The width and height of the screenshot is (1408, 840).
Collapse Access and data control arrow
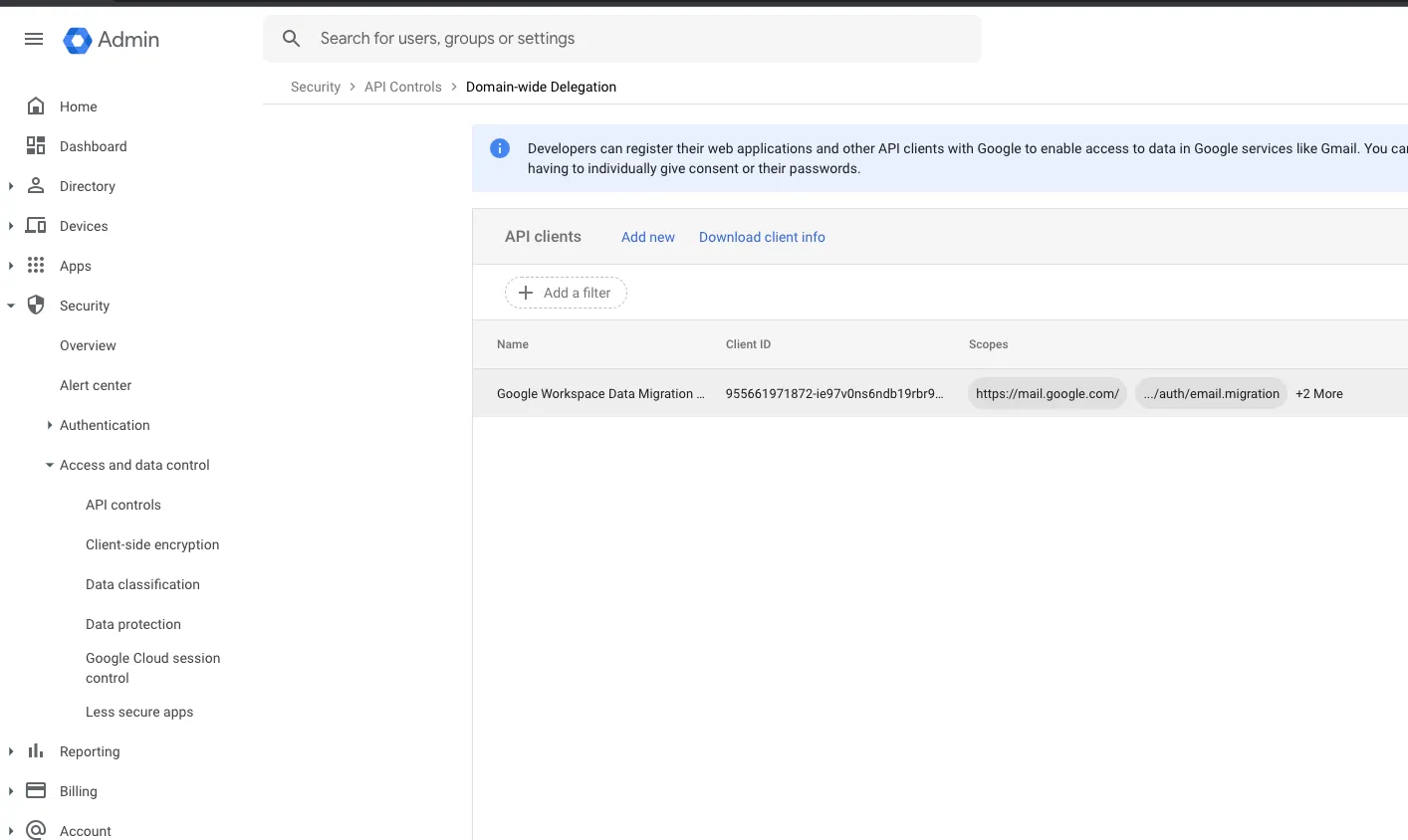click(50, 465)
